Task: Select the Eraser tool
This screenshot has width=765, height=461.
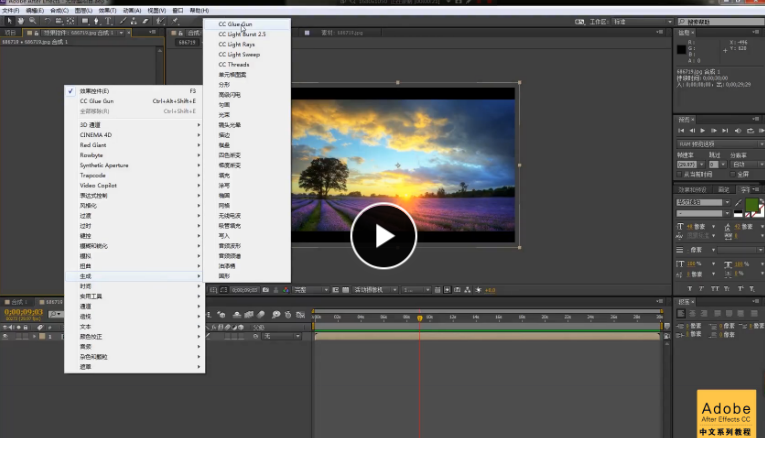Action: 145,21
